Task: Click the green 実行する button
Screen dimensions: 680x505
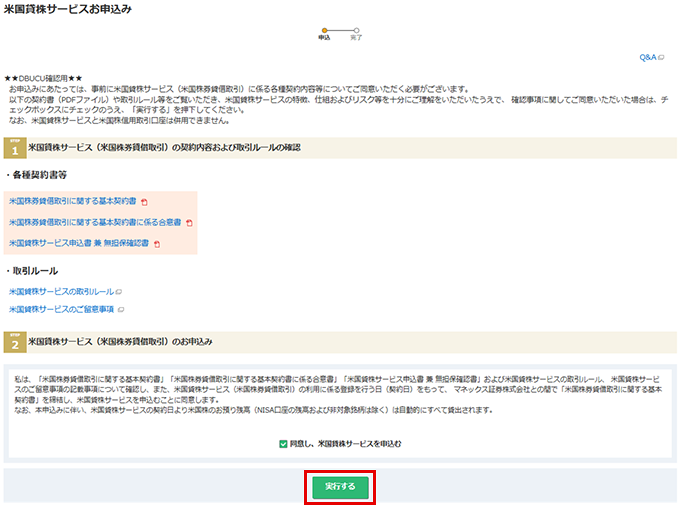Action: pyautogui.click(x=340, y=487)
